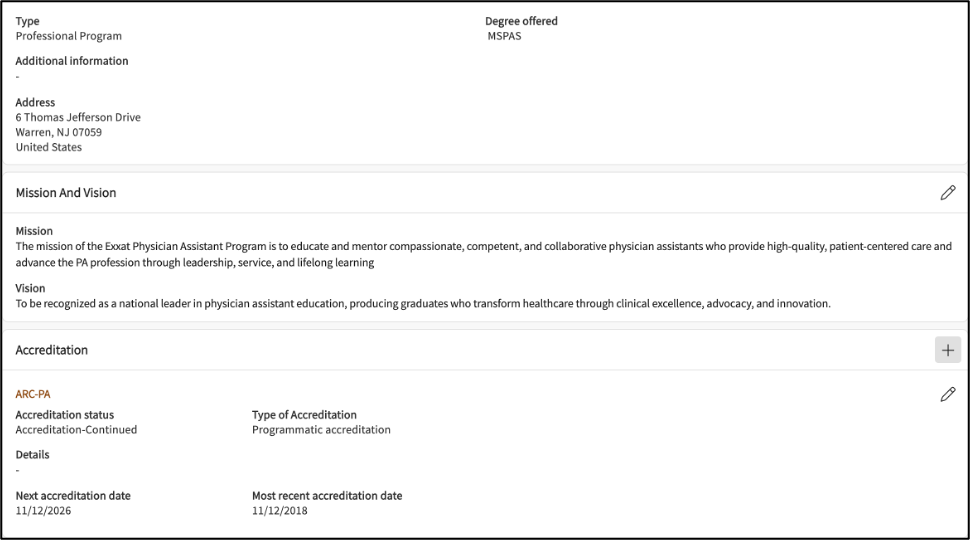Click the Details label under ARC-PA
This screenshot has width=970, height=540.
(x=32, y=455)
